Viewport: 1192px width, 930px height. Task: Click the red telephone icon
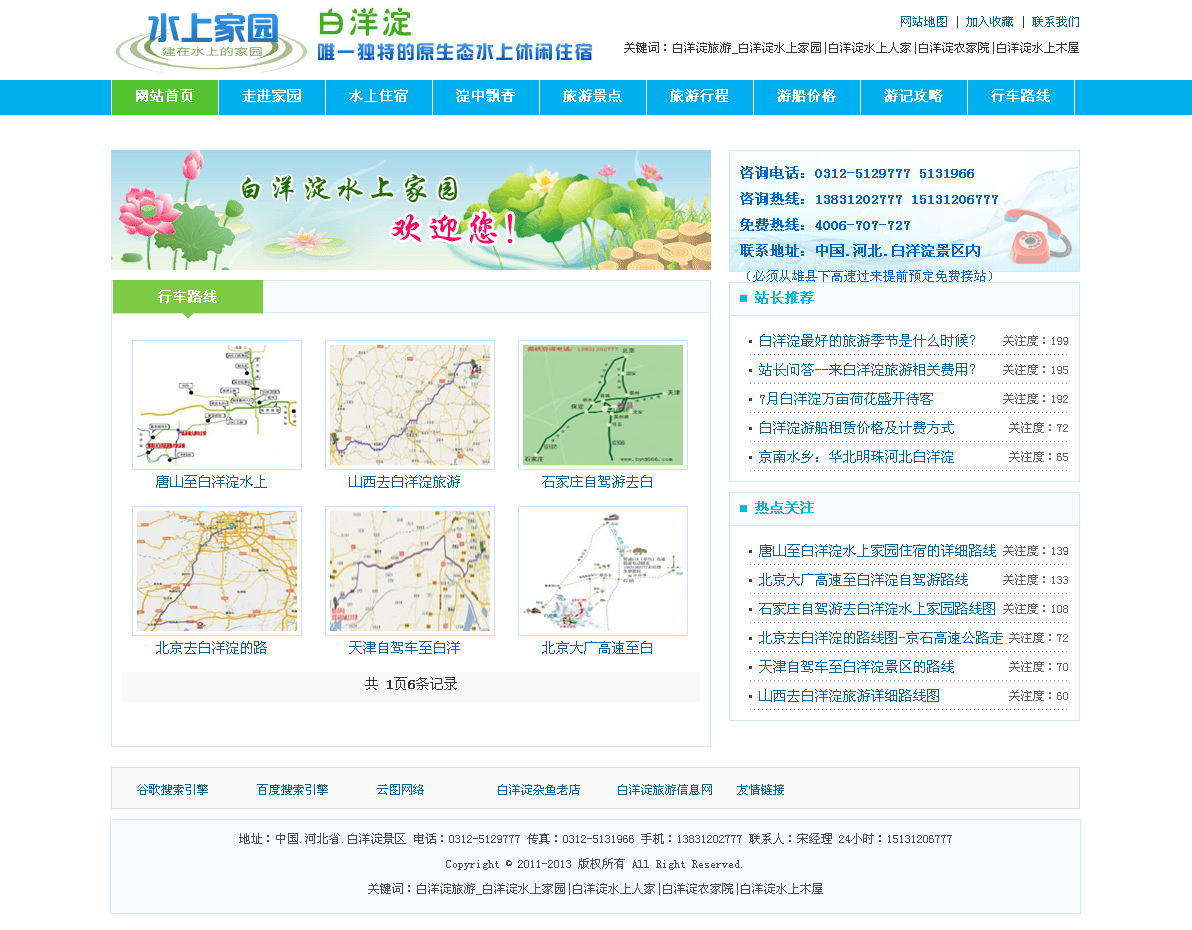point(1039,234)
